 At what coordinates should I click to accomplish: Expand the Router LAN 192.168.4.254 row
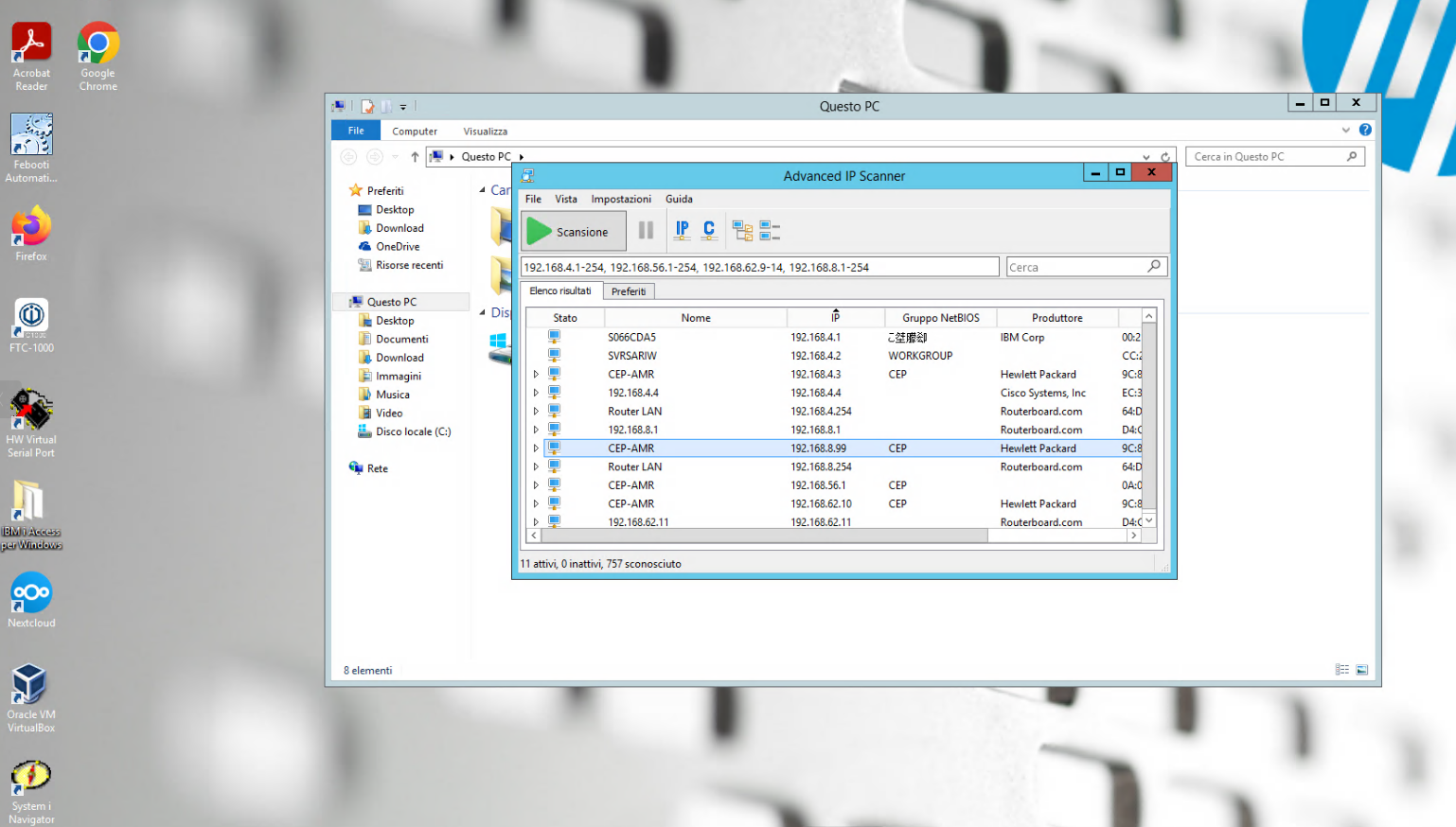536,412
